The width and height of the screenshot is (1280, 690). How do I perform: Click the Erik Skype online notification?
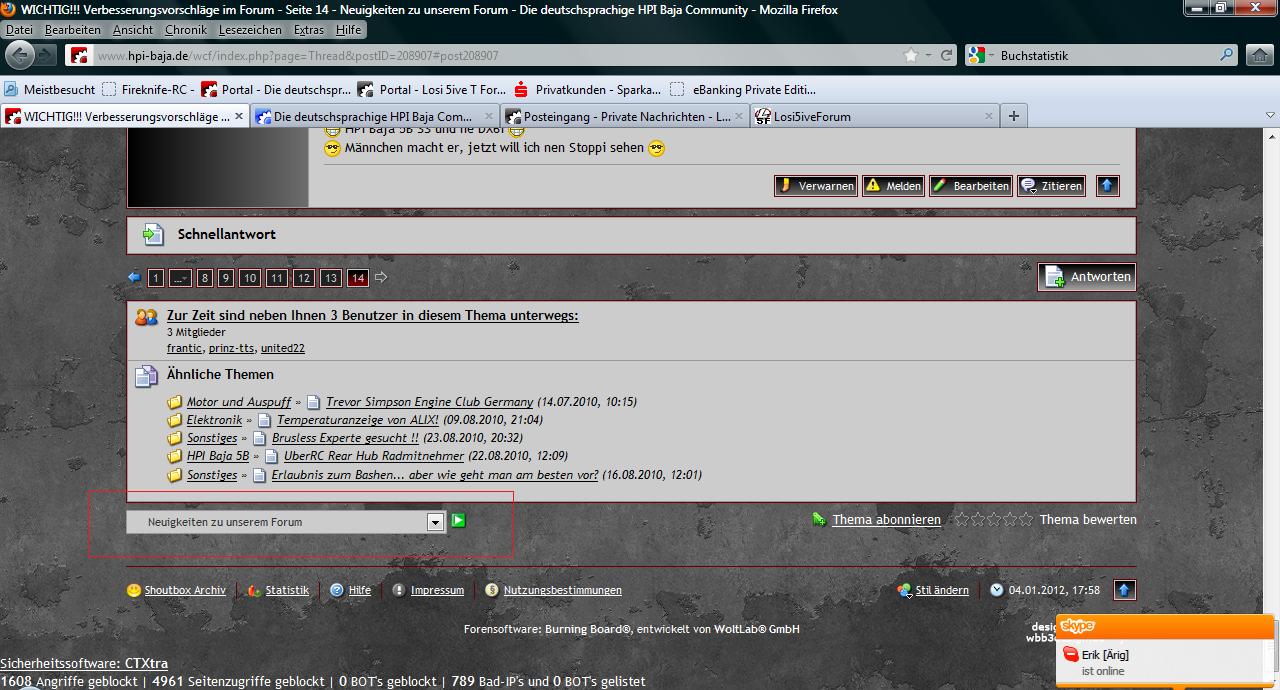(x=1165, y=662)
